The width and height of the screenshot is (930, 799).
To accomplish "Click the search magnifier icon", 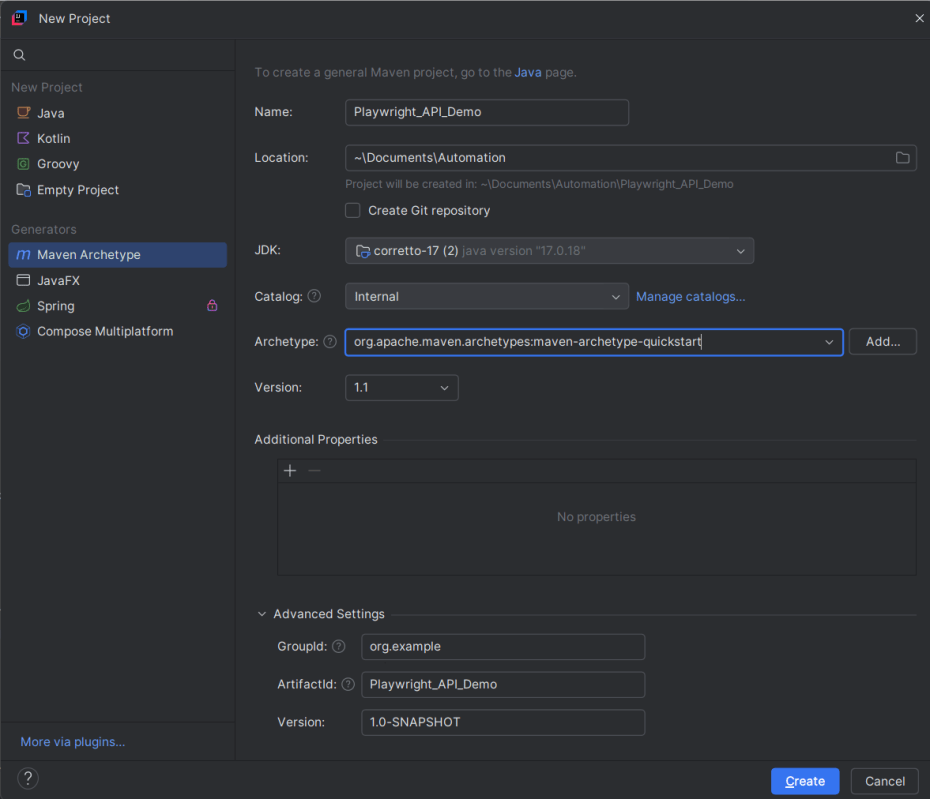I will click(19, 55).
